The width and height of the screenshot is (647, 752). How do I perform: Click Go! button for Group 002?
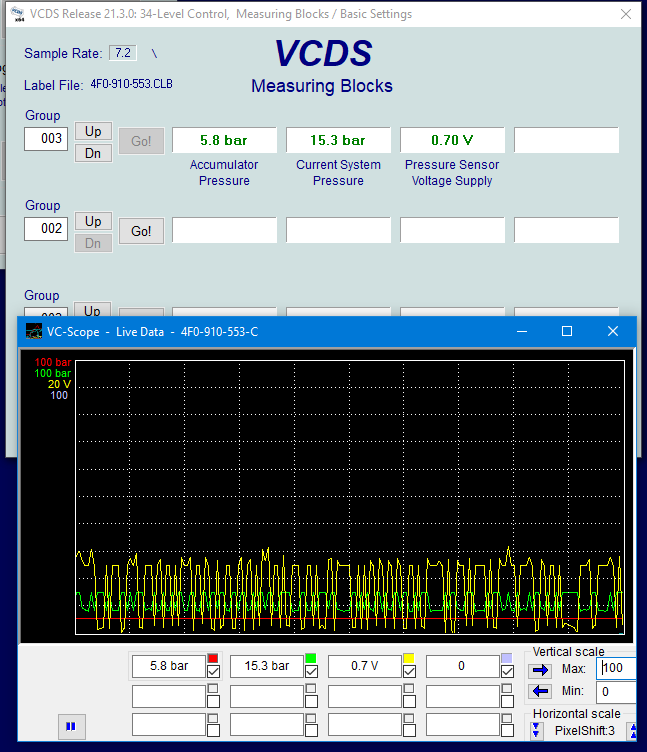point(141,231)
